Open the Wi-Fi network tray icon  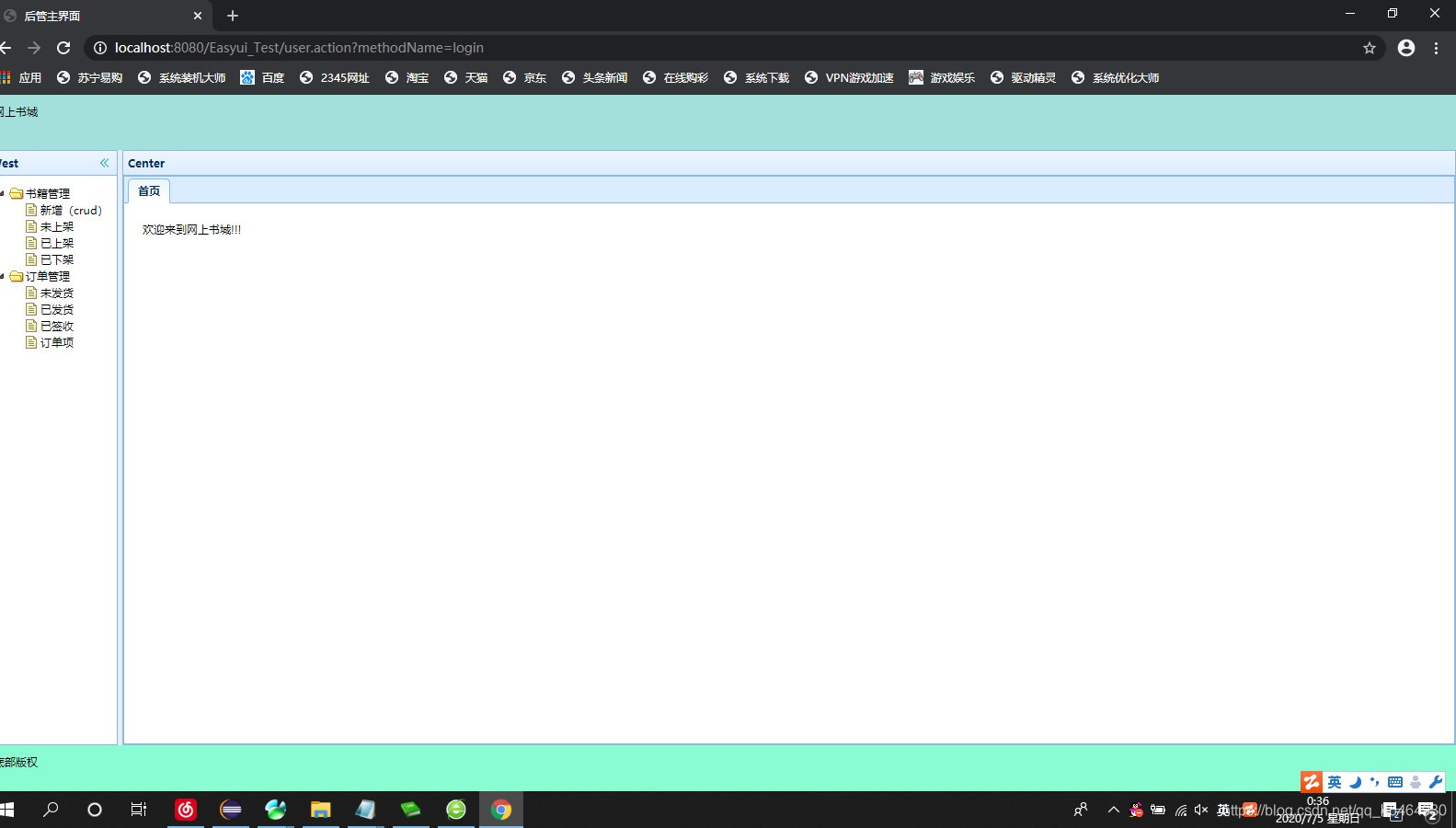1180,810
